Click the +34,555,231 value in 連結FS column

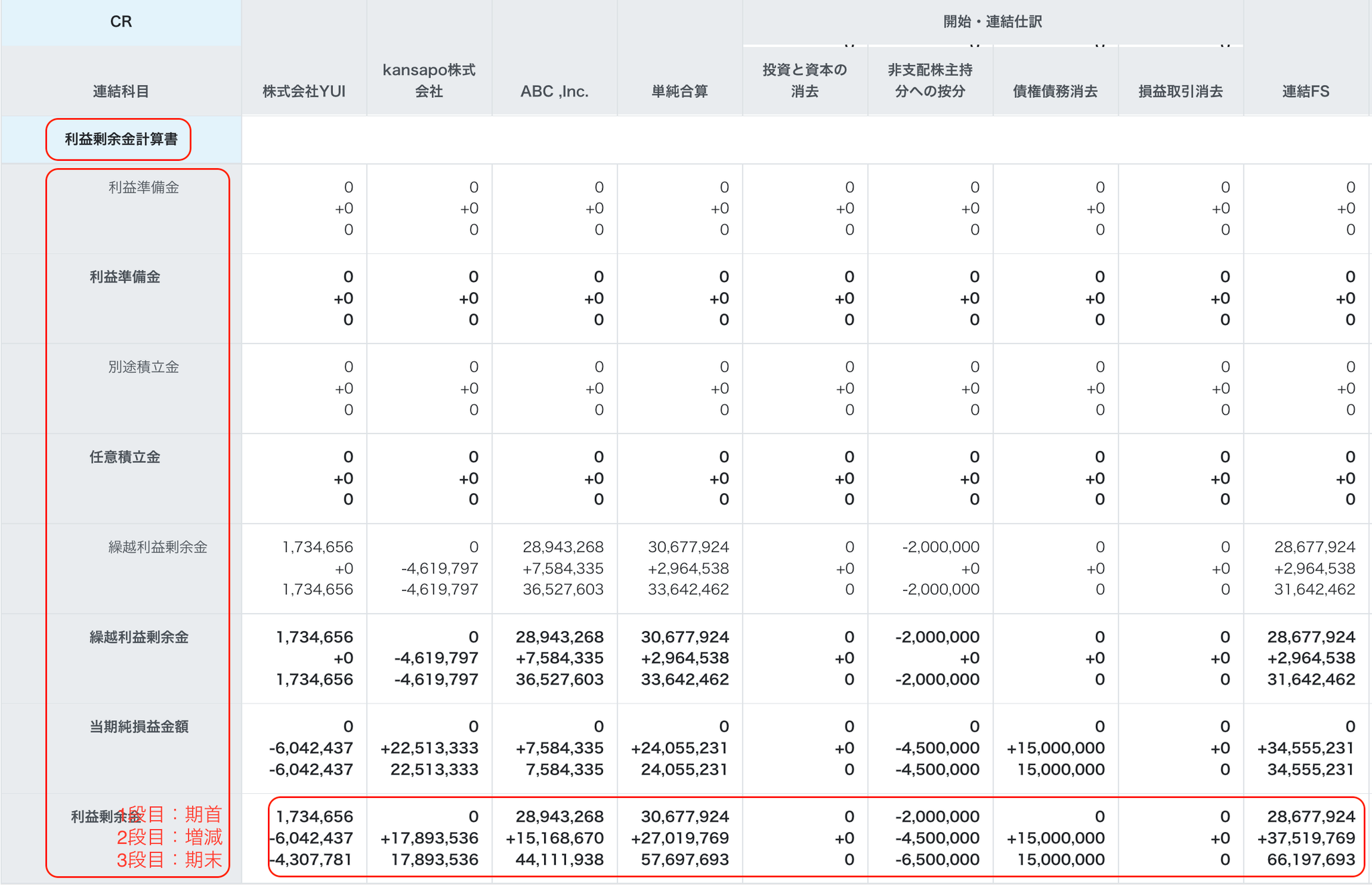click(1306, 748)
